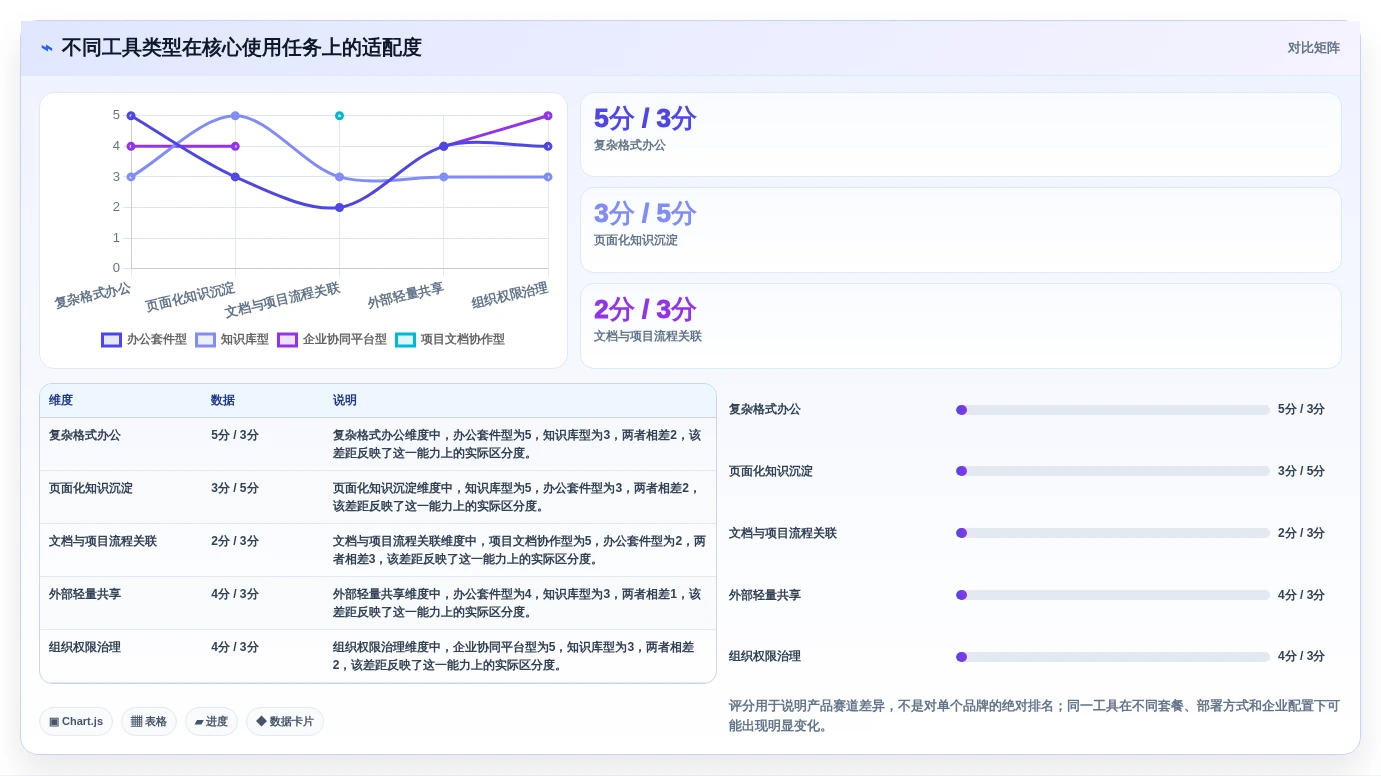Click the 项目文档协作型 teal data point in chart
The height and width of the screenshot is (776, 1381).
click(339, 116)
